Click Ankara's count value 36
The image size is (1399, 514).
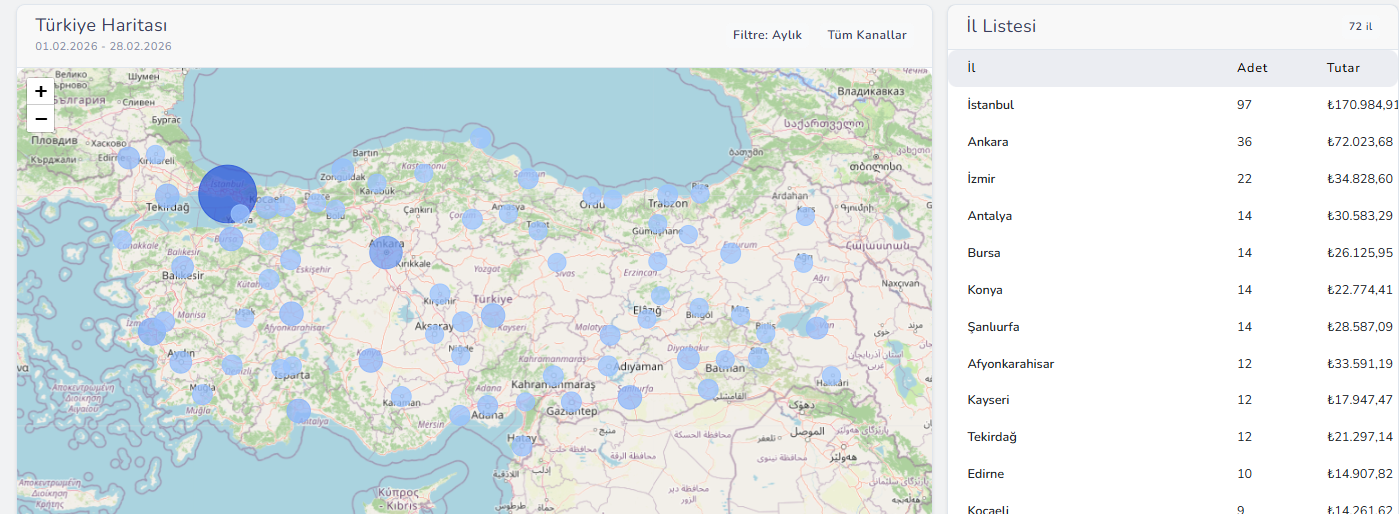1244,142
